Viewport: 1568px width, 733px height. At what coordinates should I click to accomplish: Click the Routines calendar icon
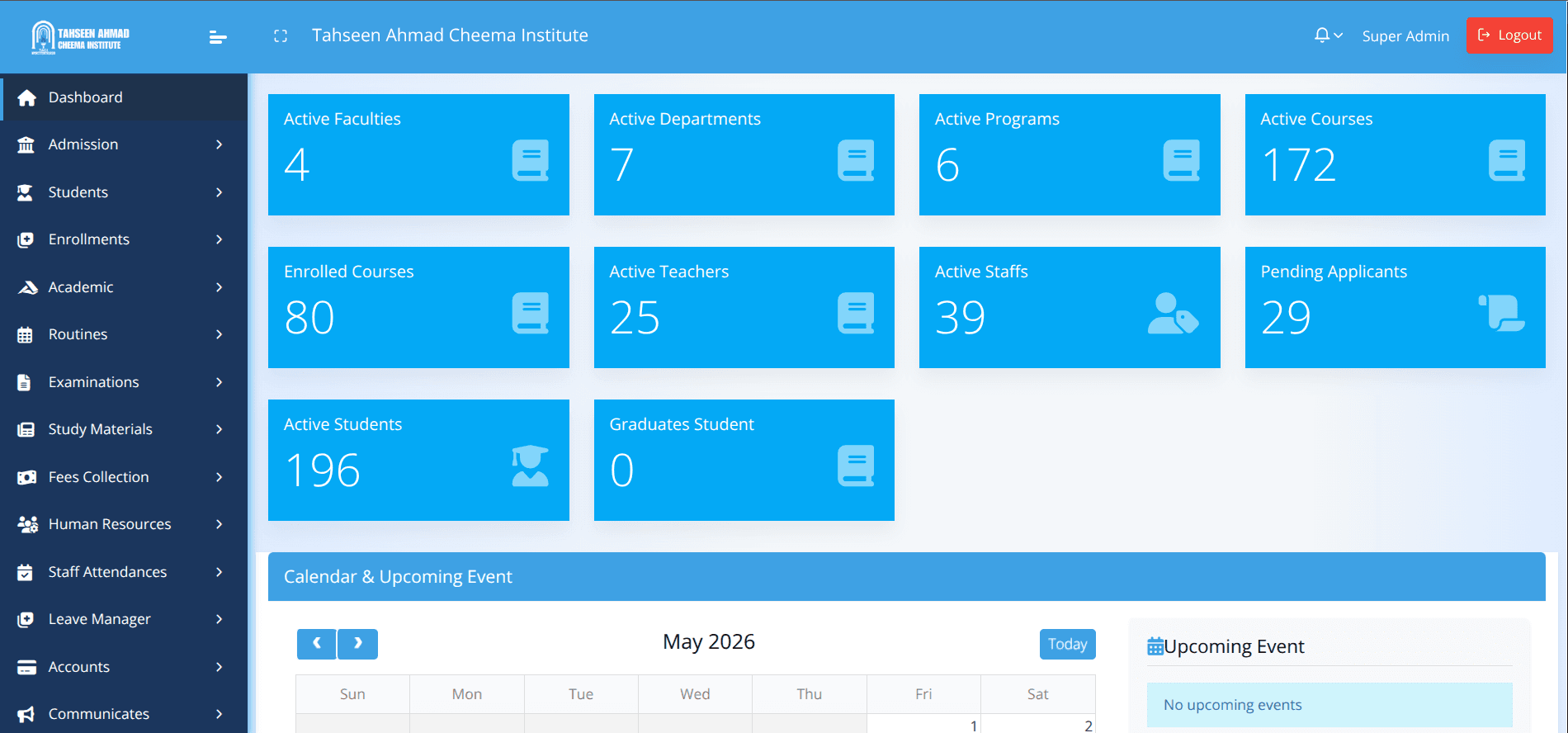coord(25,334)
